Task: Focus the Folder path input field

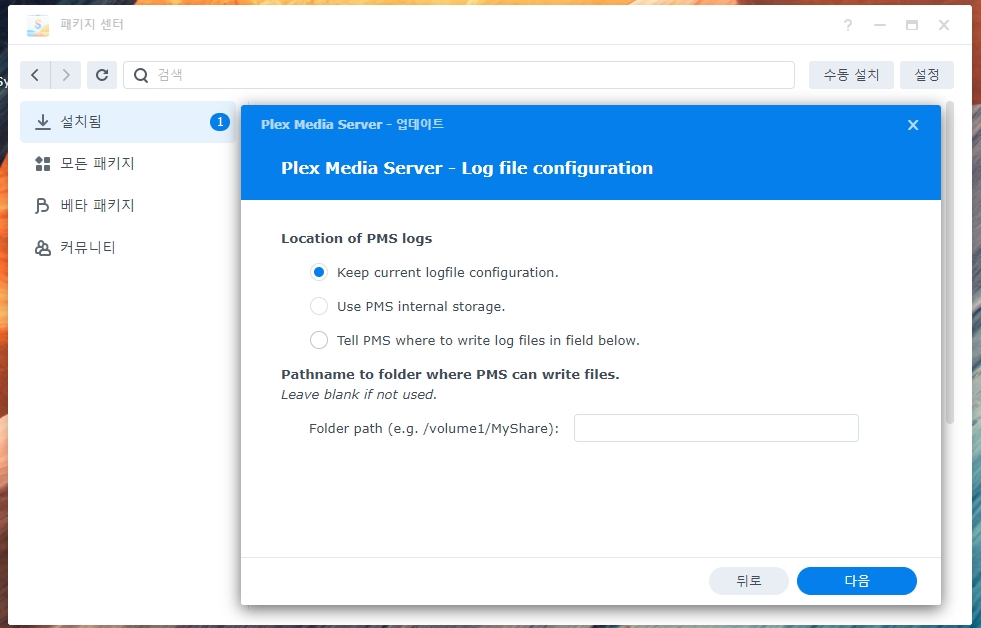Action: pos(716,428)
